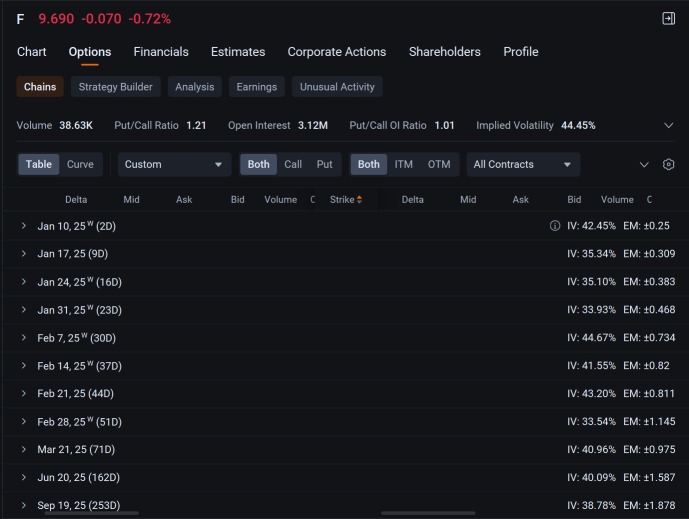Click the Put/Call Ratio 1.21 value
This screenshot has width=689, height=519.
[x=196, y=126]
